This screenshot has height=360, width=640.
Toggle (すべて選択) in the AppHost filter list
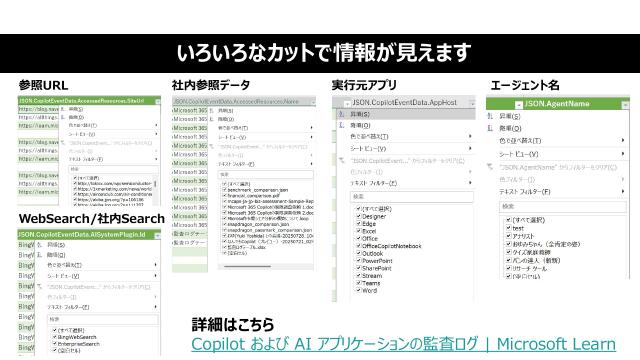pyautogui.click(x=359, y=209)
